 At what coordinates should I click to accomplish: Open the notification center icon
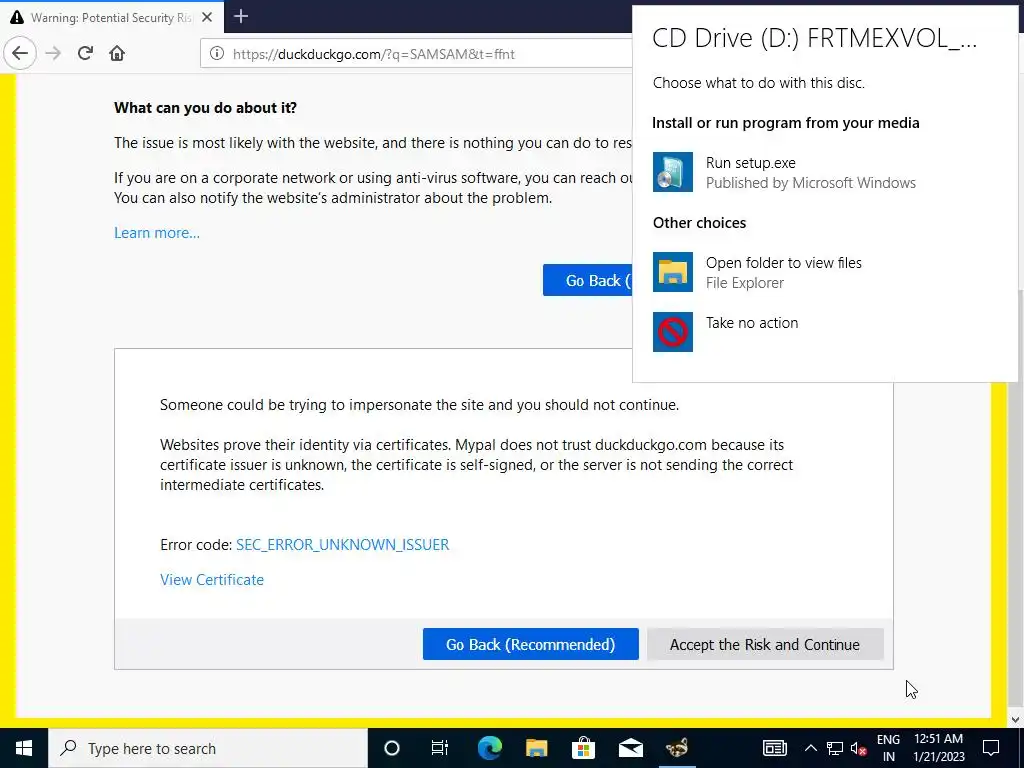(x=991, y=748)
